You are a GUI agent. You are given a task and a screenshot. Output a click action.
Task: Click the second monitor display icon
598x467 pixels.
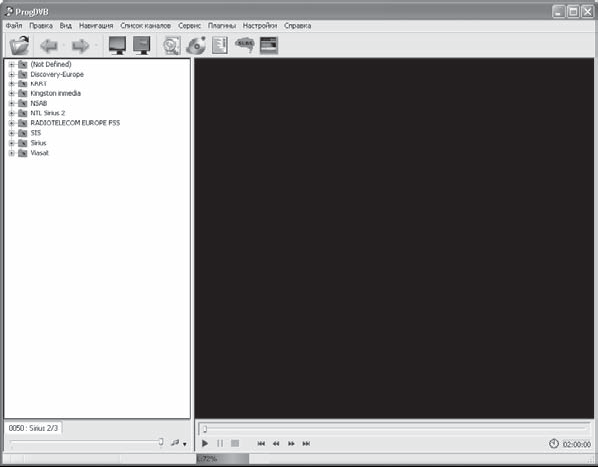pyautogui.click(x=141, y=45)
